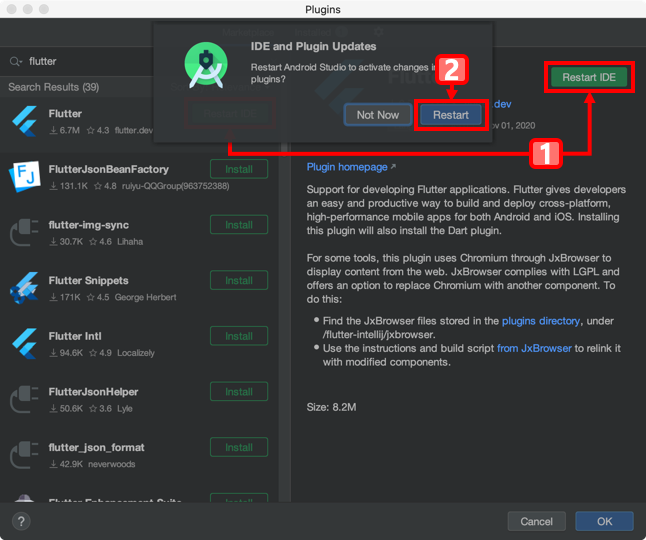Click the Flutter Snippets icon

click(24, 288)
